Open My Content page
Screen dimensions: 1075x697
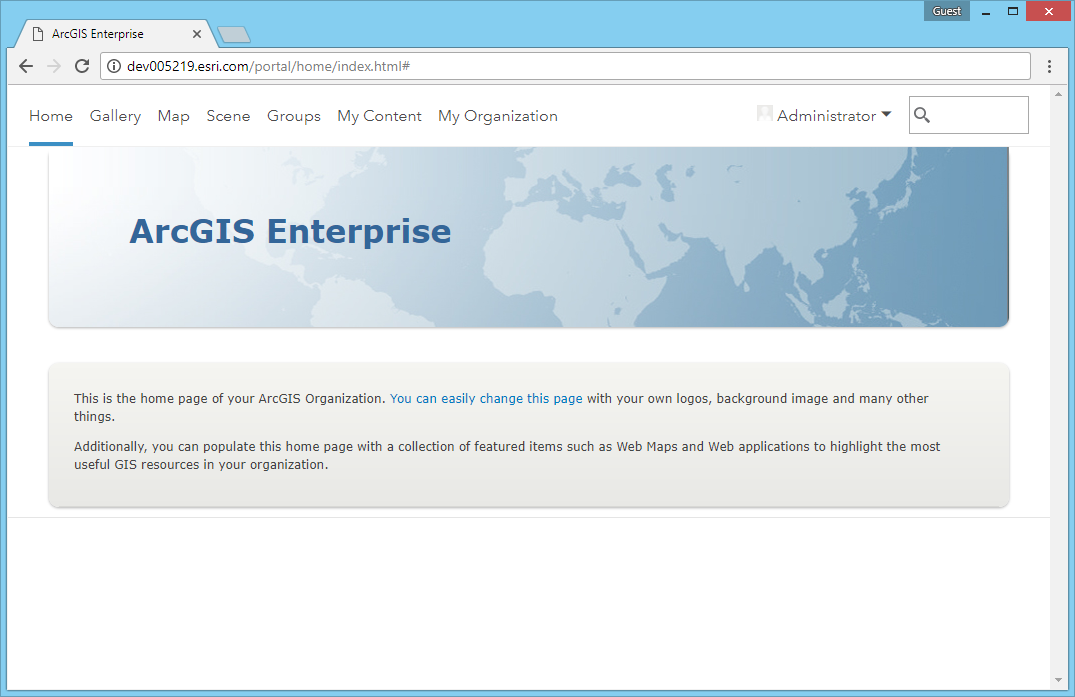pos(379,116)
